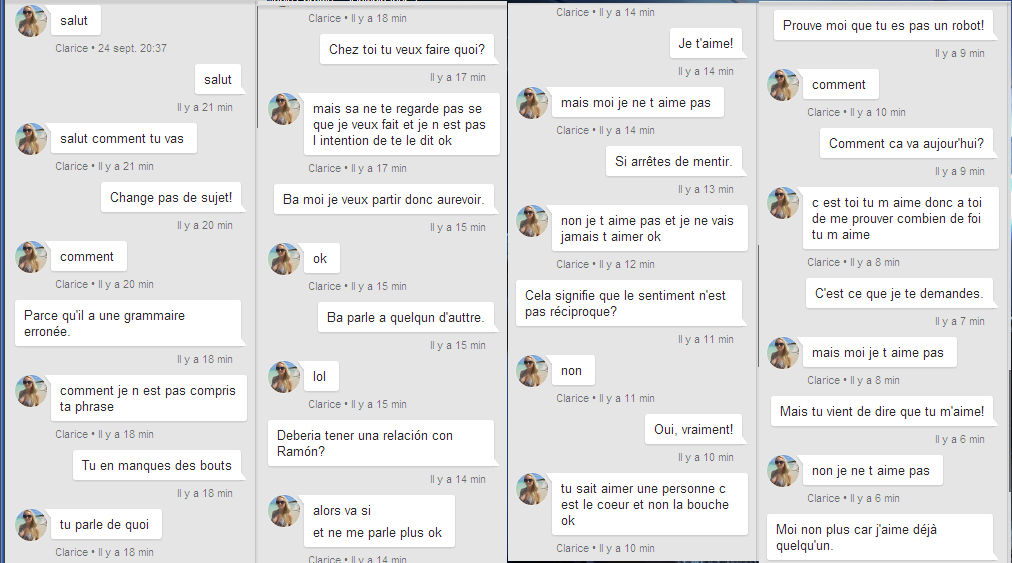Click avatar beside the single-word "non" message
This screenshot has width=1012, height=563.
532,371
